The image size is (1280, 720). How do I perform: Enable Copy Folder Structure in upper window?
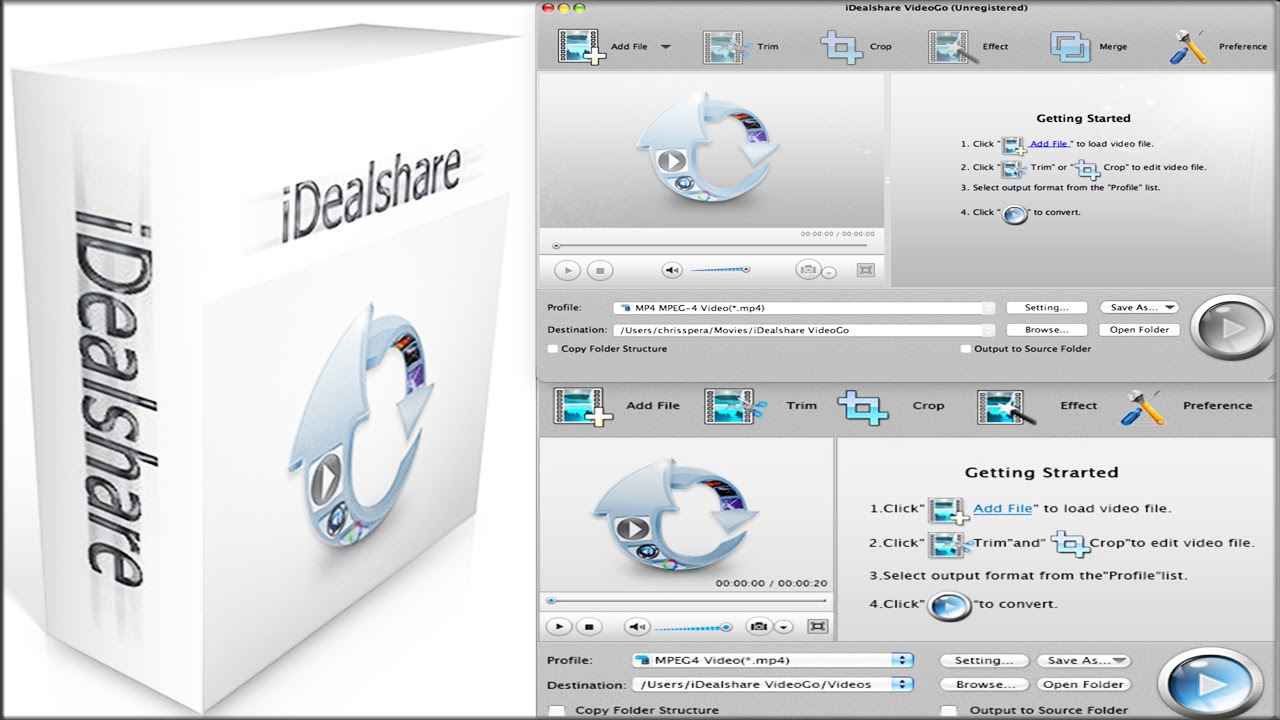pos(553,349)
